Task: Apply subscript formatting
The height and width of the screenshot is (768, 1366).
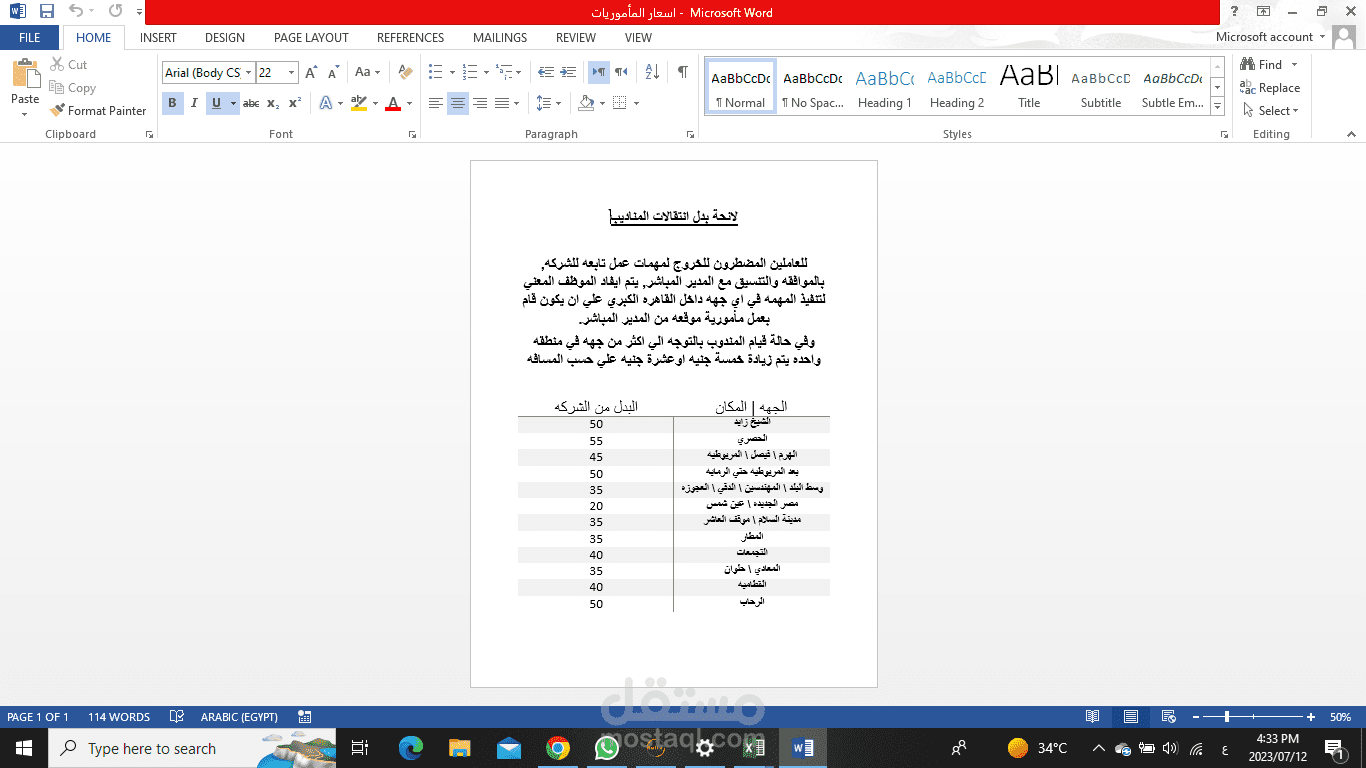Action: click(273, 103)
